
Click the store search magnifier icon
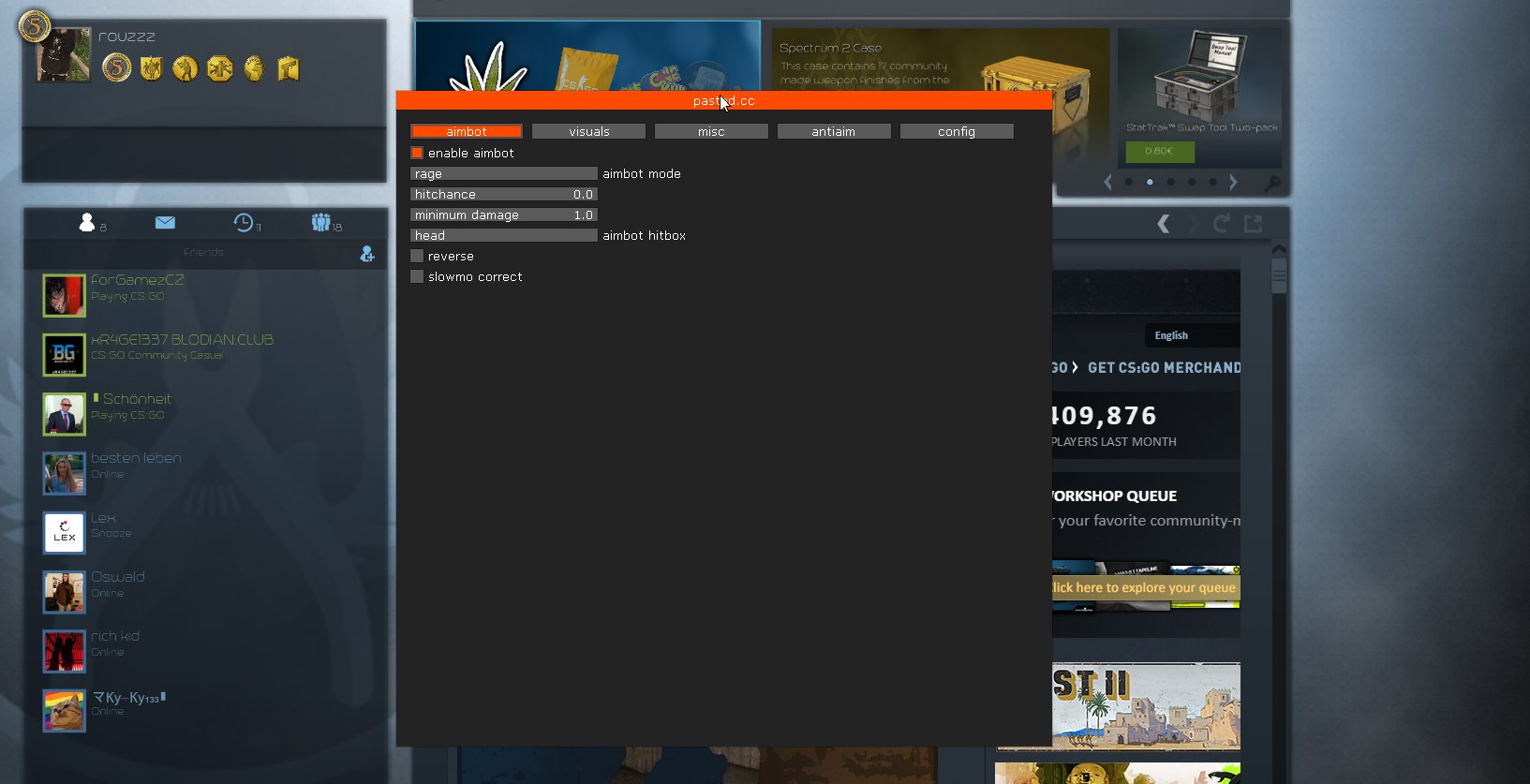1271,184
